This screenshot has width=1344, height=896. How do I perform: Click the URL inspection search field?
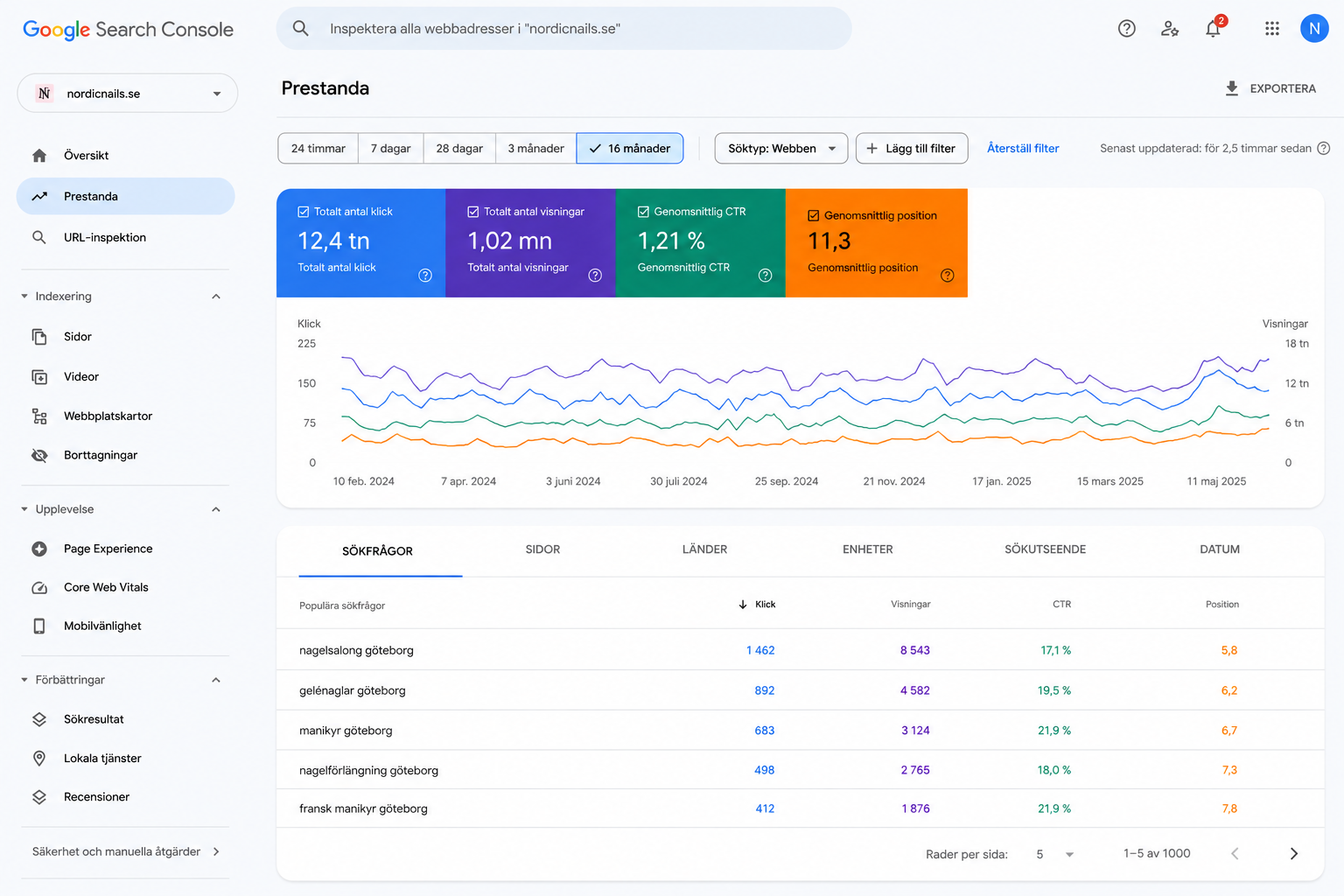(563, 28)
